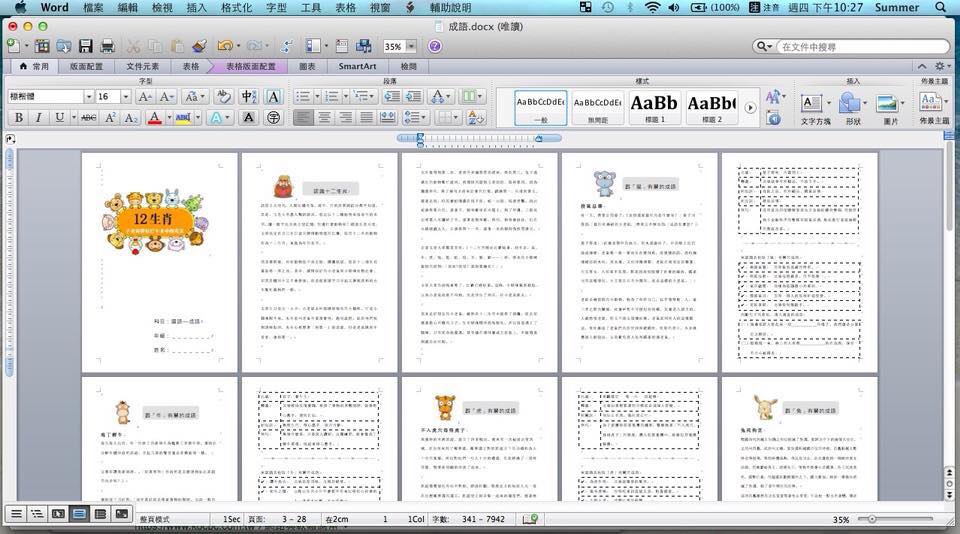Switch to the SmartArt ribbon tab

coord(357,66)
